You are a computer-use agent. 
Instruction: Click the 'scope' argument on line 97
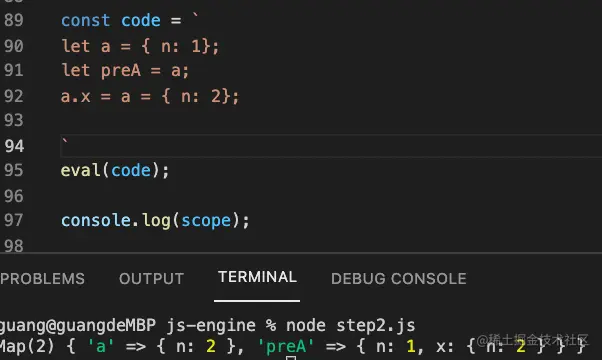[206, 221]
